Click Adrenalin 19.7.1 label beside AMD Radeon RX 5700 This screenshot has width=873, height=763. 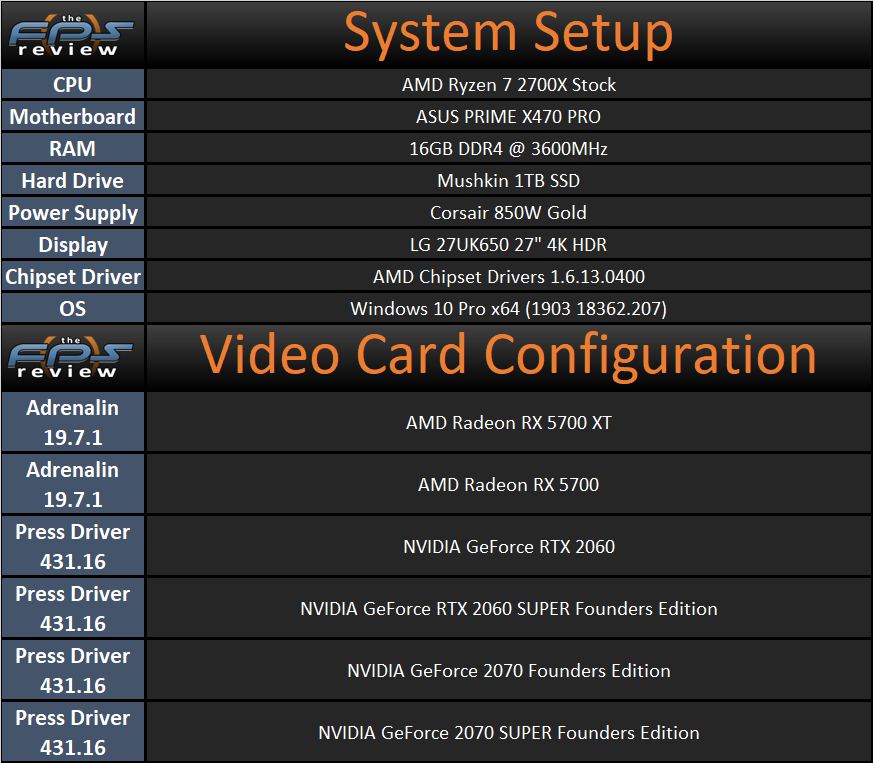pos(72,484)
